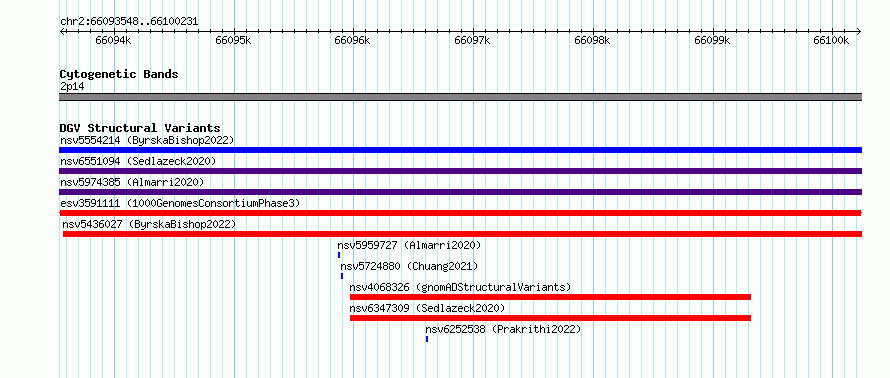Viewport: 890px width, 378px height.
Task: Click the chr2:66093548..66100231 coordinate label
Action: [x=129, y=22]
